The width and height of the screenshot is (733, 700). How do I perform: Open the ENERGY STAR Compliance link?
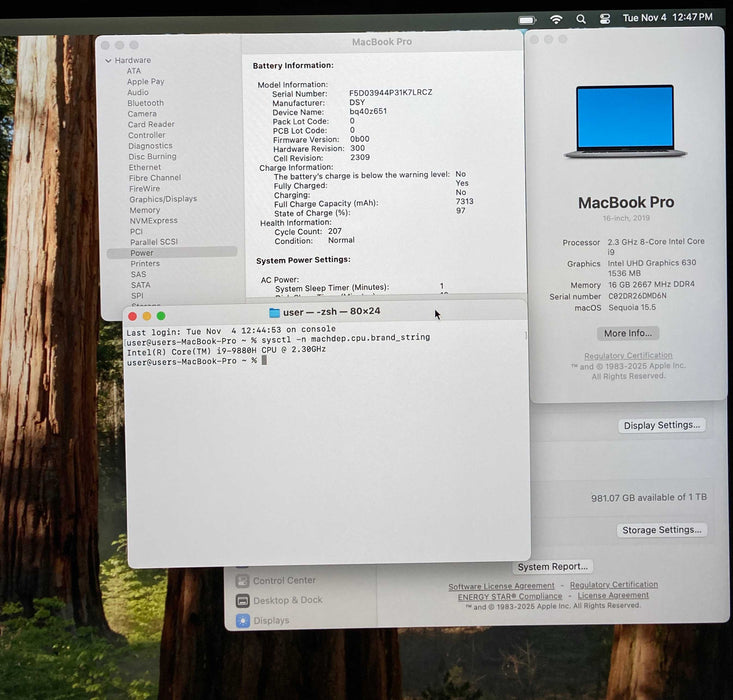coord(510,597)
